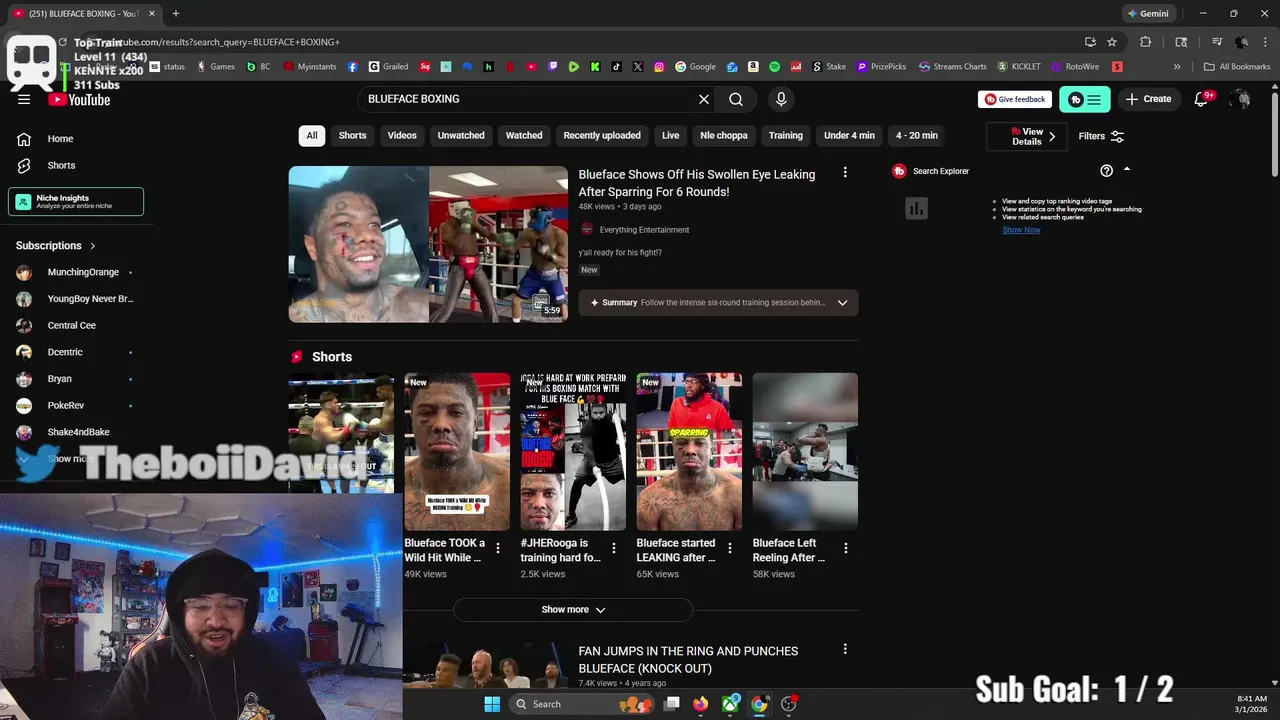Open options for the Swollen Eye video

coord(845,173)
